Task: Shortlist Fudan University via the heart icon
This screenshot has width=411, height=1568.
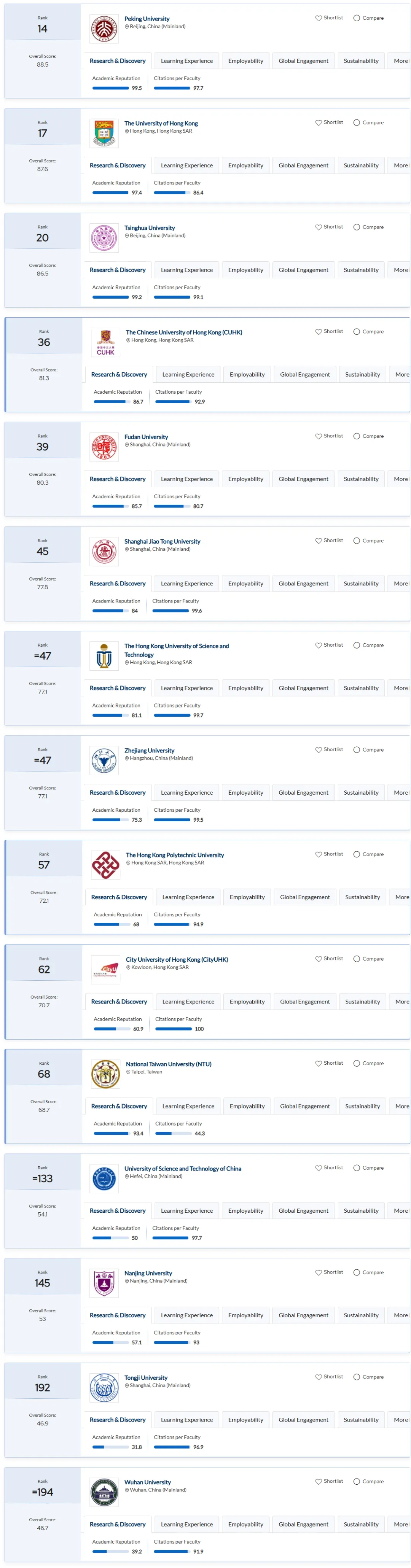Action: point(319,436)
